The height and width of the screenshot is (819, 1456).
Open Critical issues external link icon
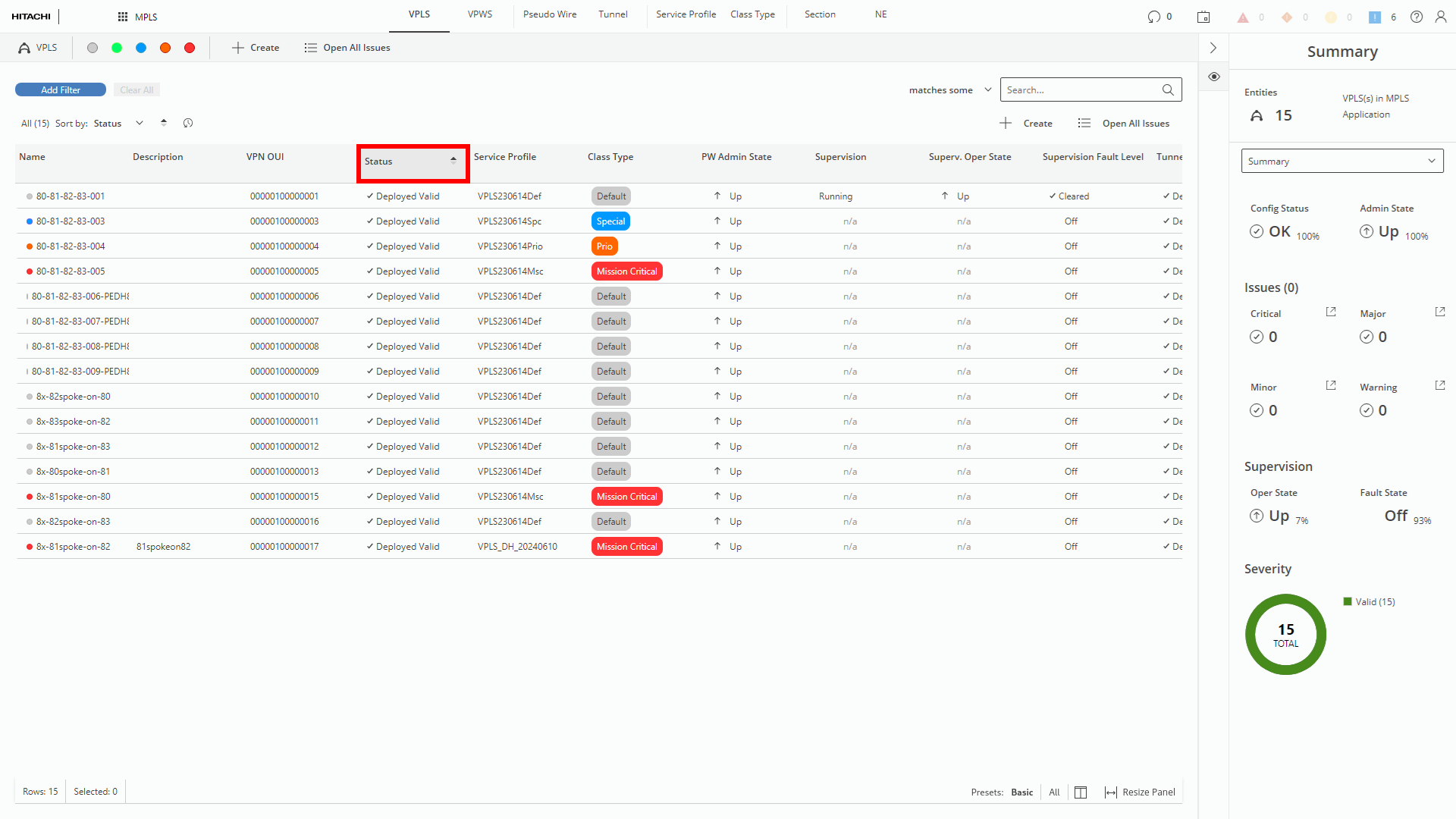point(1330,312)
